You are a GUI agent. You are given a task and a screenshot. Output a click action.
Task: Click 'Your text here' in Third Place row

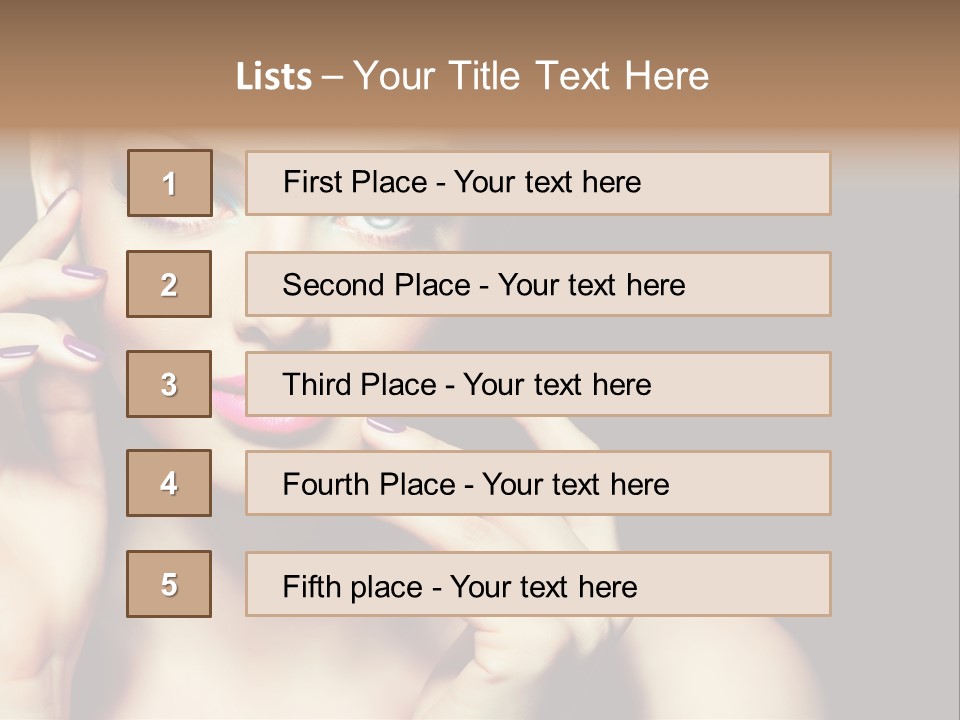tap(557, 385)
